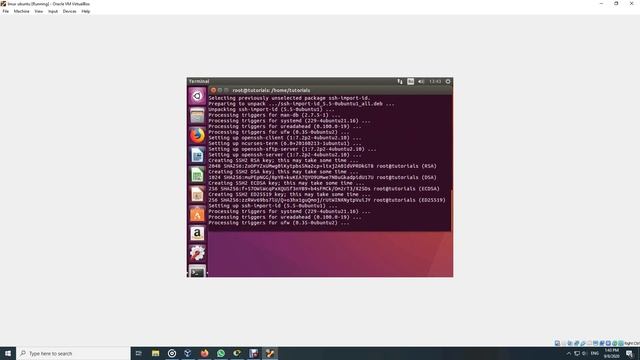Open the Windows Start menu
This screenshot has height=360, width=640.
(8, 353)
